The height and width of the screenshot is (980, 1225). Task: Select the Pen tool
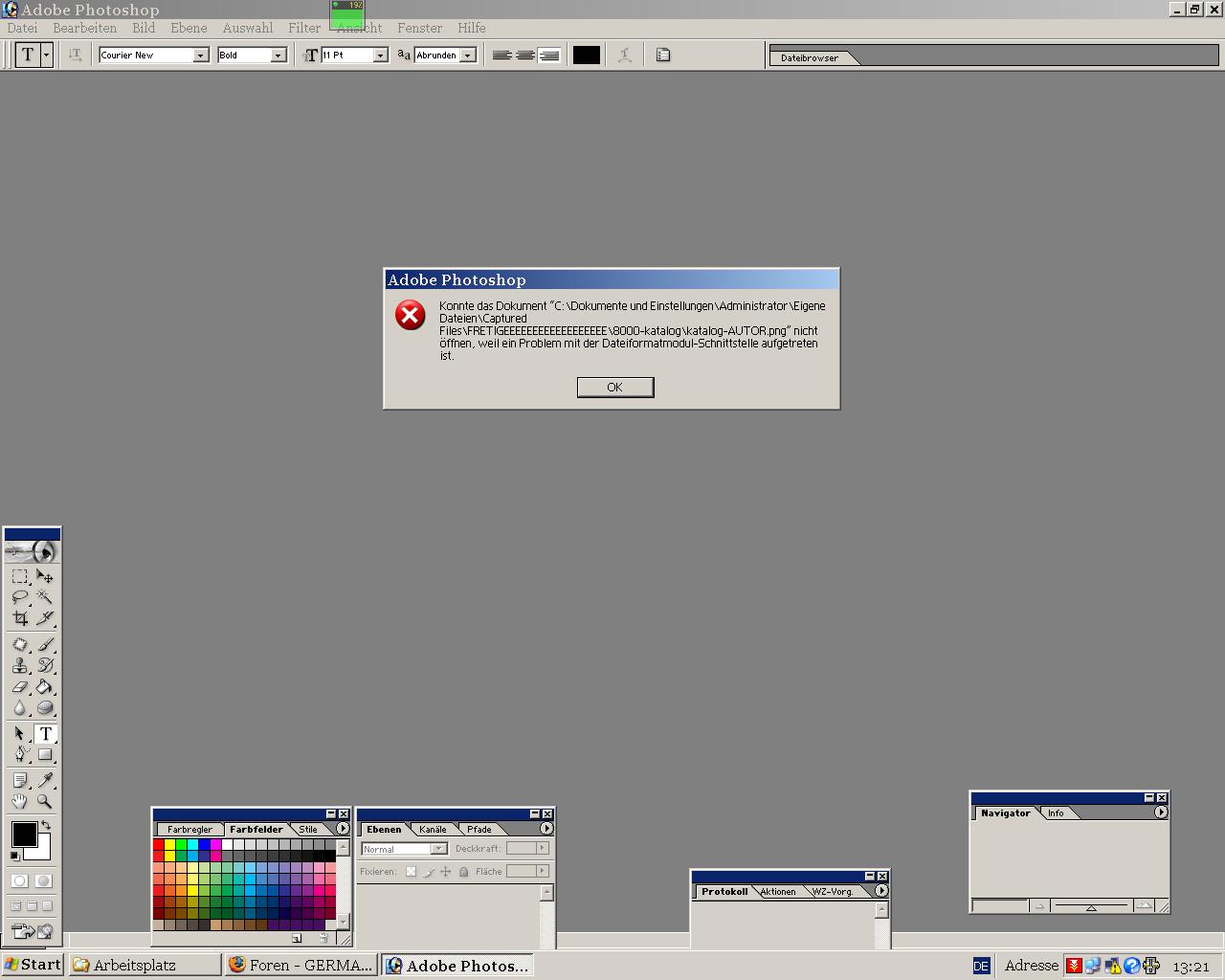pyautogui.click(x=19, y=755)
